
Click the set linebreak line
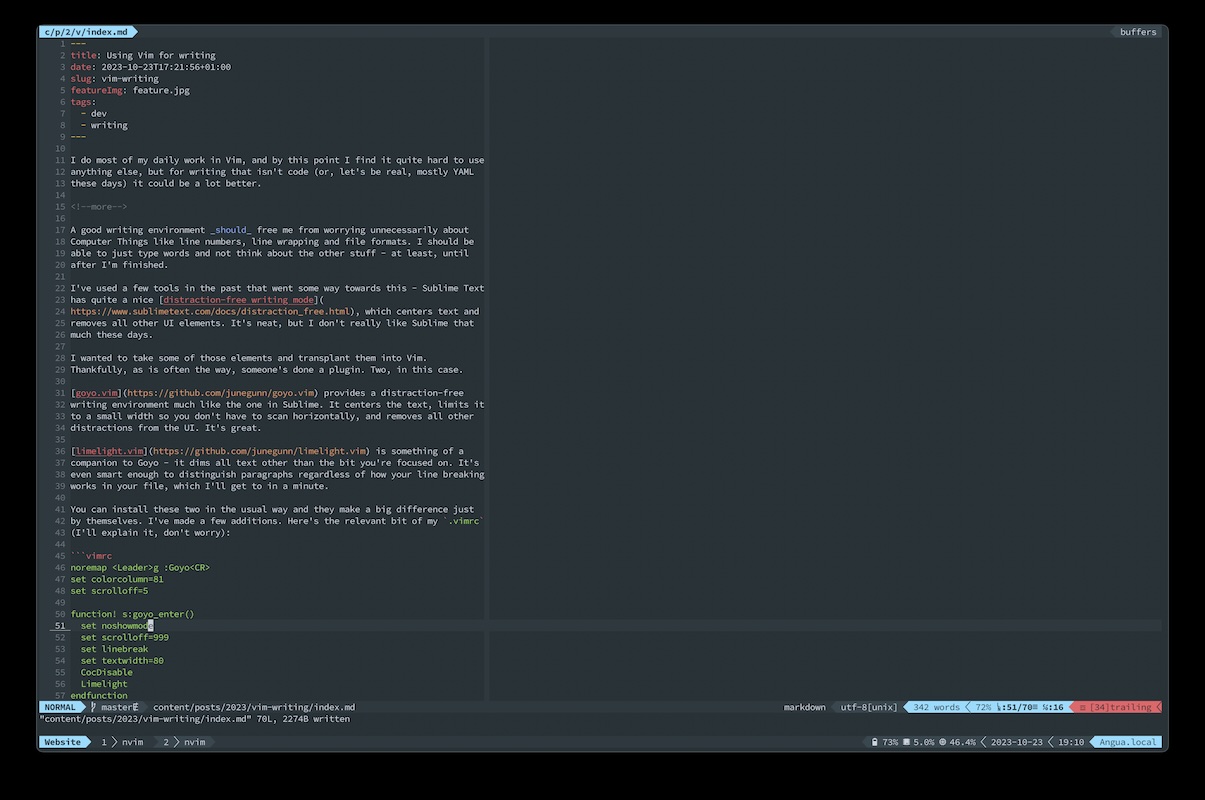click(x=114, y=649)
